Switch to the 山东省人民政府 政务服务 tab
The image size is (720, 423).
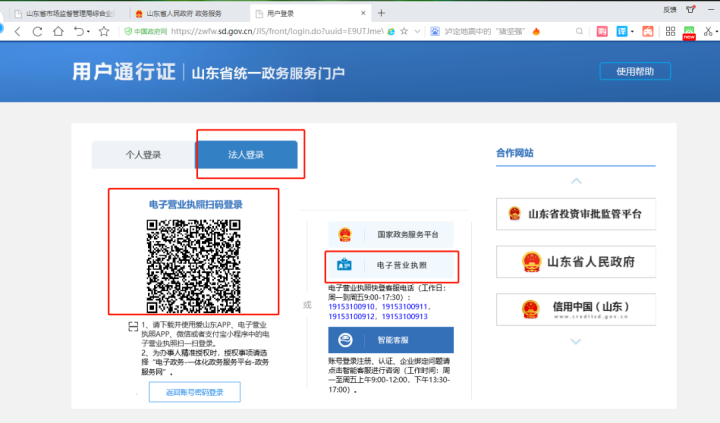click(184, 14)
